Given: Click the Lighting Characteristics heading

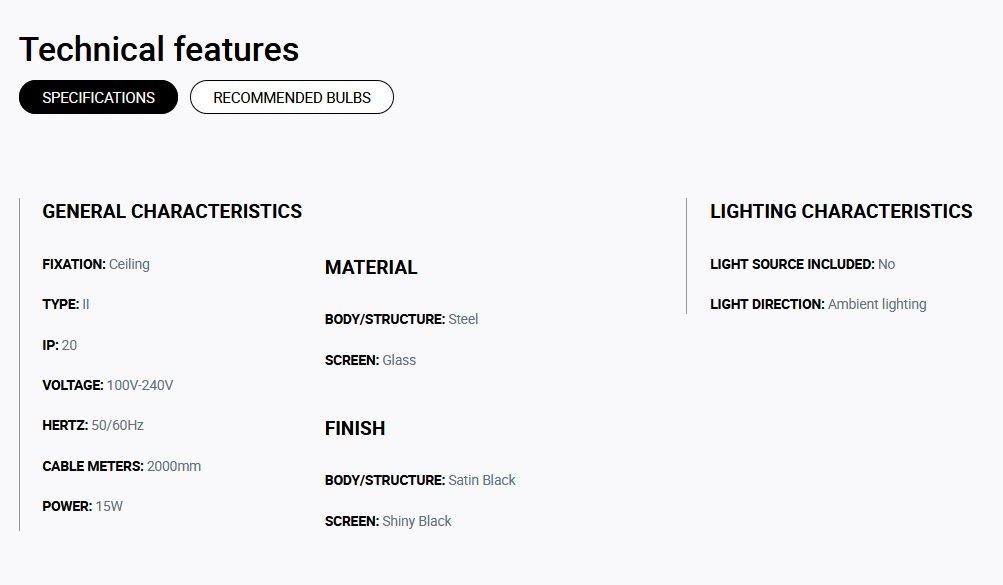Looking at the screenshot, I should 841,212.
